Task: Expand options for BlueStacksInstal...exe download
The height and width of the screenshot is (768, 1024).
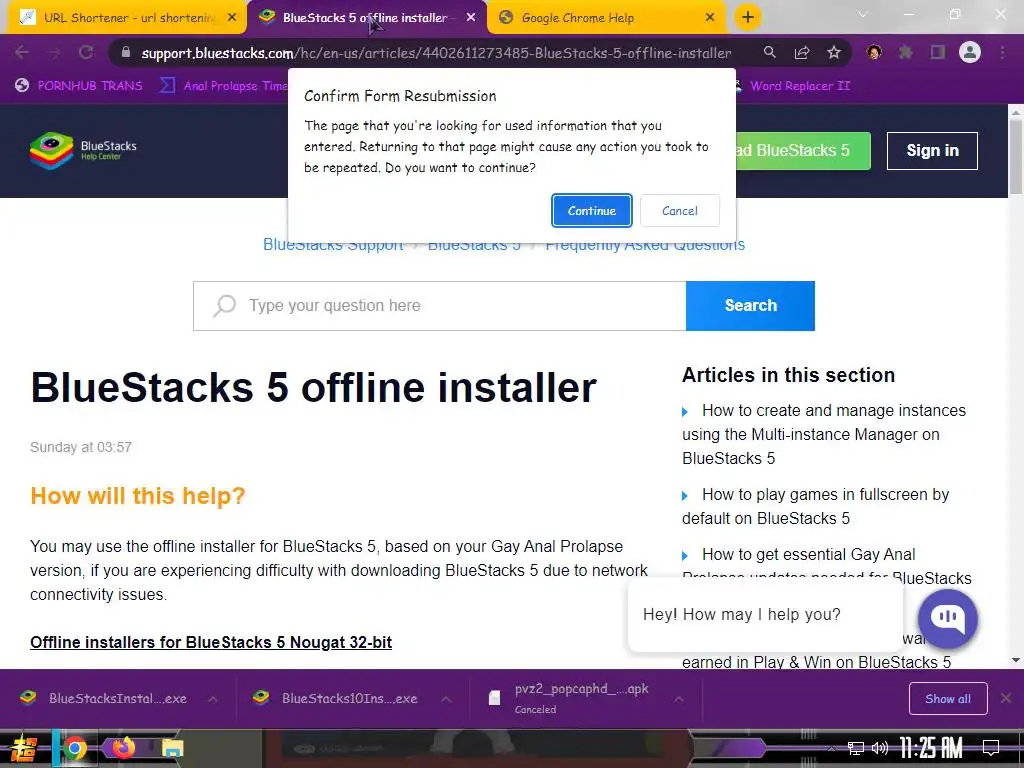Action: [213, 699]
